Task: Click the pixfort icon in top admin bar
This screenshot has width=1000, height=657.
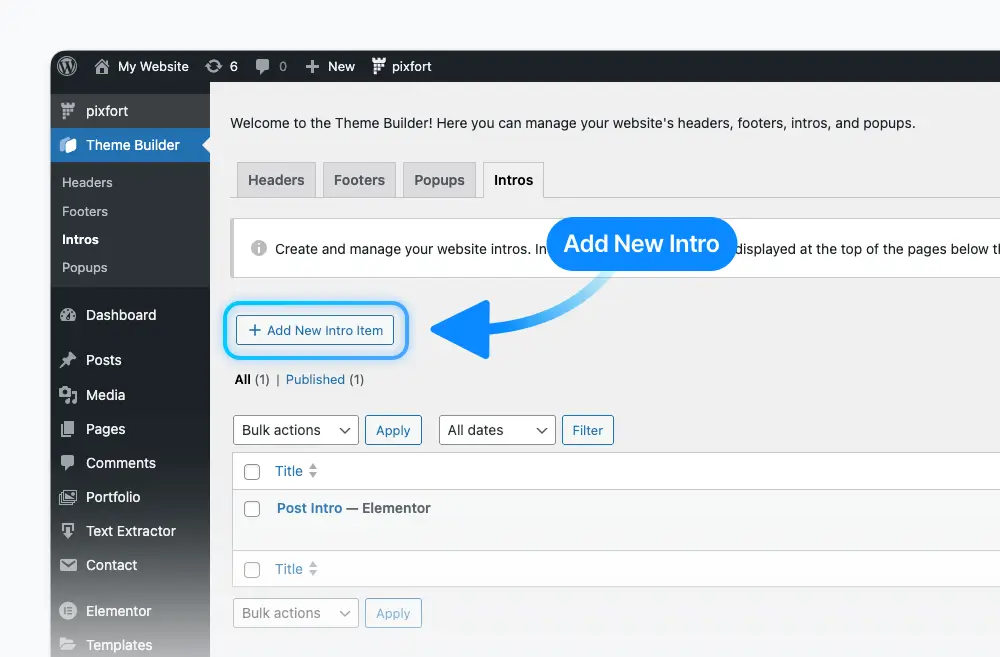Action: (x=379, y=66)
